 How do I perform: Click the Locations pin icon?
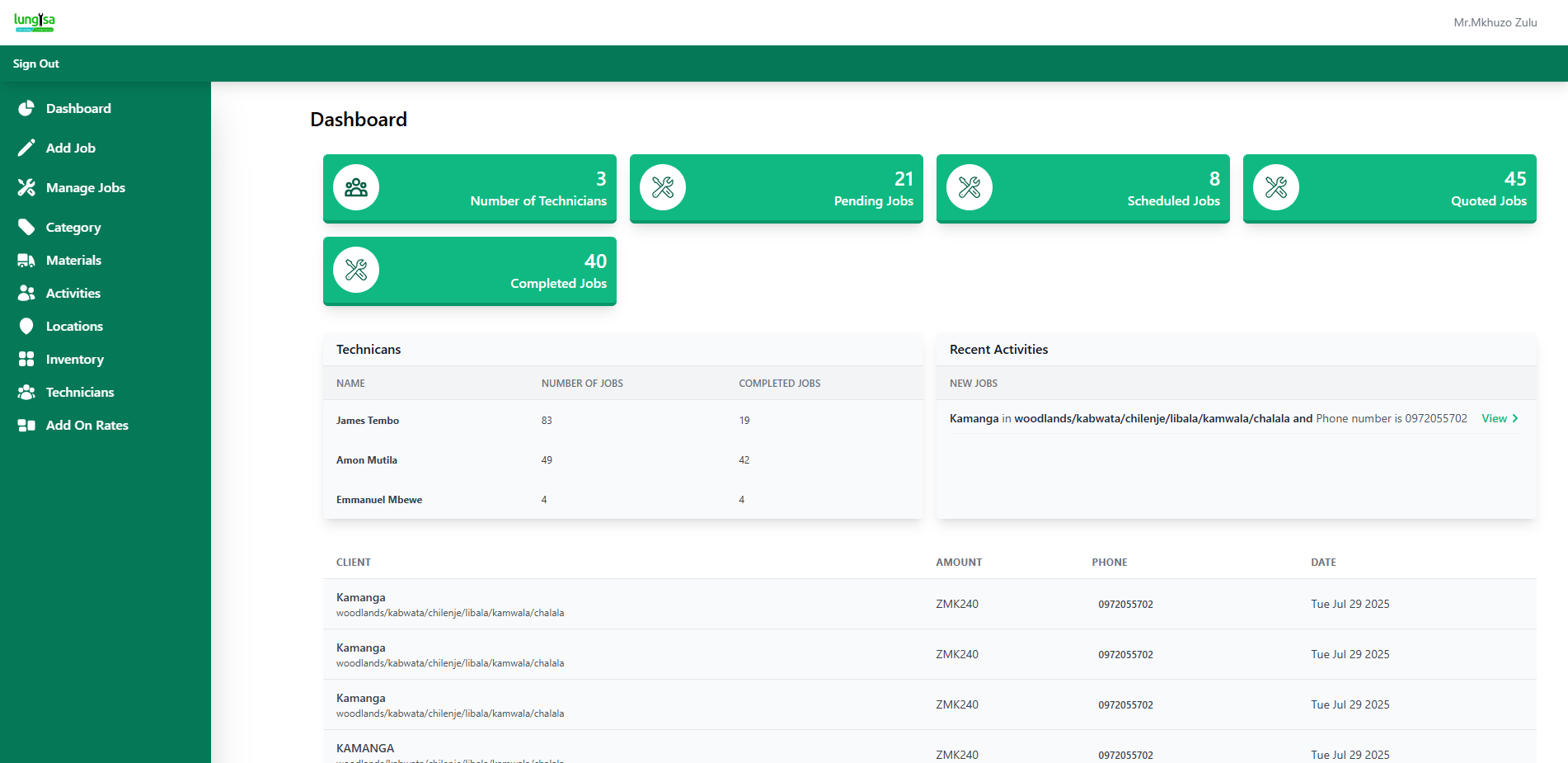click(26, 326)
